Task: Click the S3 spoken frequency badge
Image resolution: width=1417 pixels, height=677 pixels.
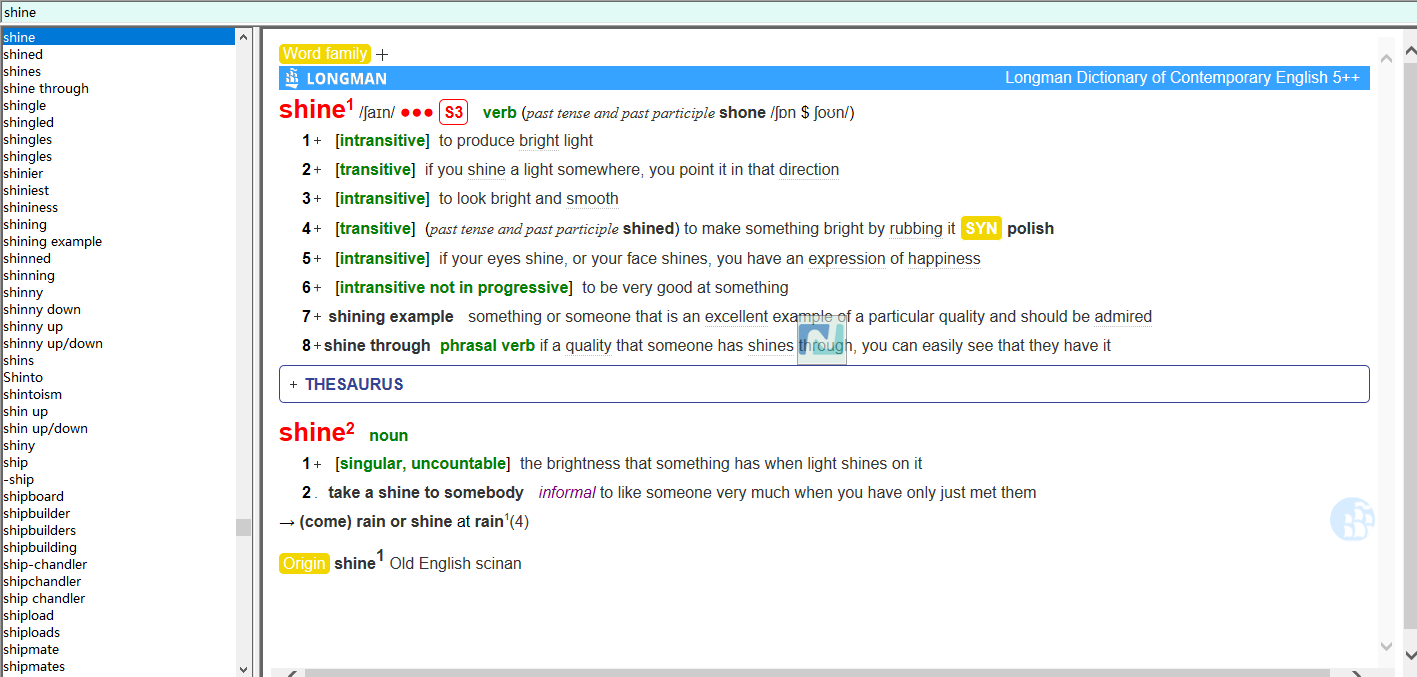Action: click(x=453, y=113)
